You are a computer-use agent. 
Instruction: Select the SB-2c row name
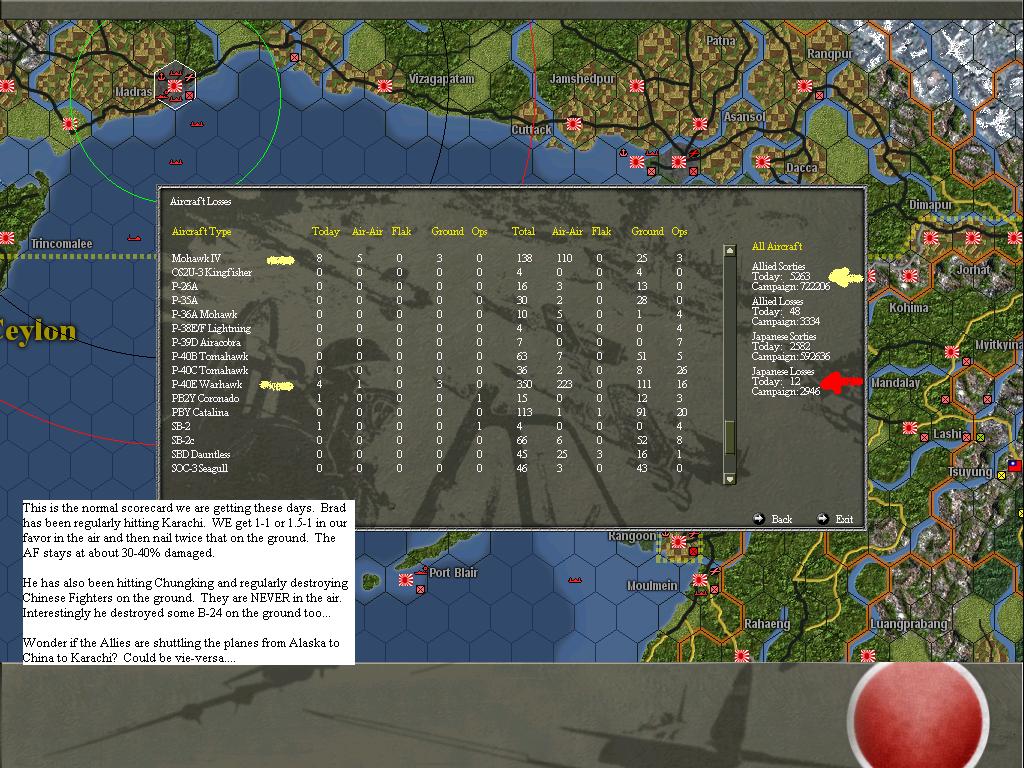tap(182, 440)
